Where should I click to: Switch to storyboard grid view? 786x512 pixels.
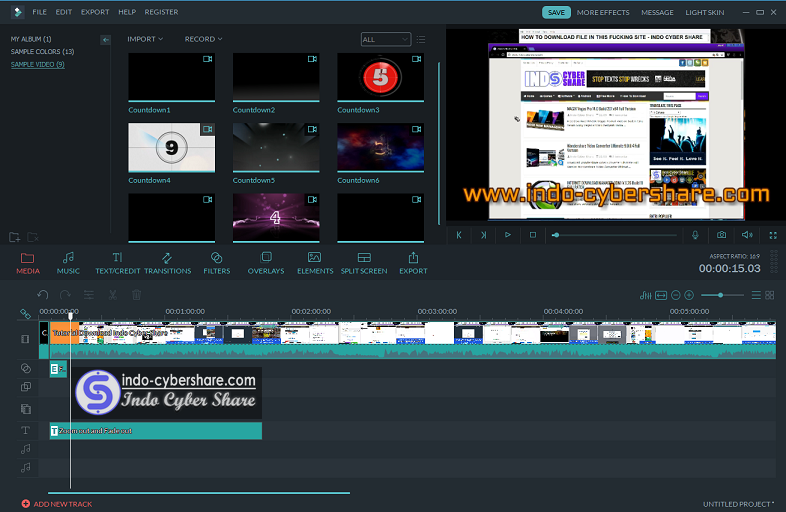770,295
